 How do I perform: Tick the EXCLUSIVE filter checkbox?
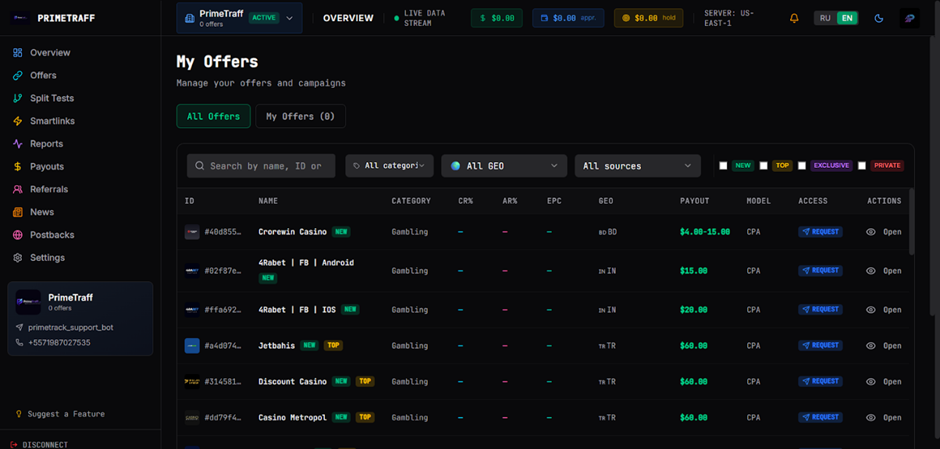pos(802,166)
